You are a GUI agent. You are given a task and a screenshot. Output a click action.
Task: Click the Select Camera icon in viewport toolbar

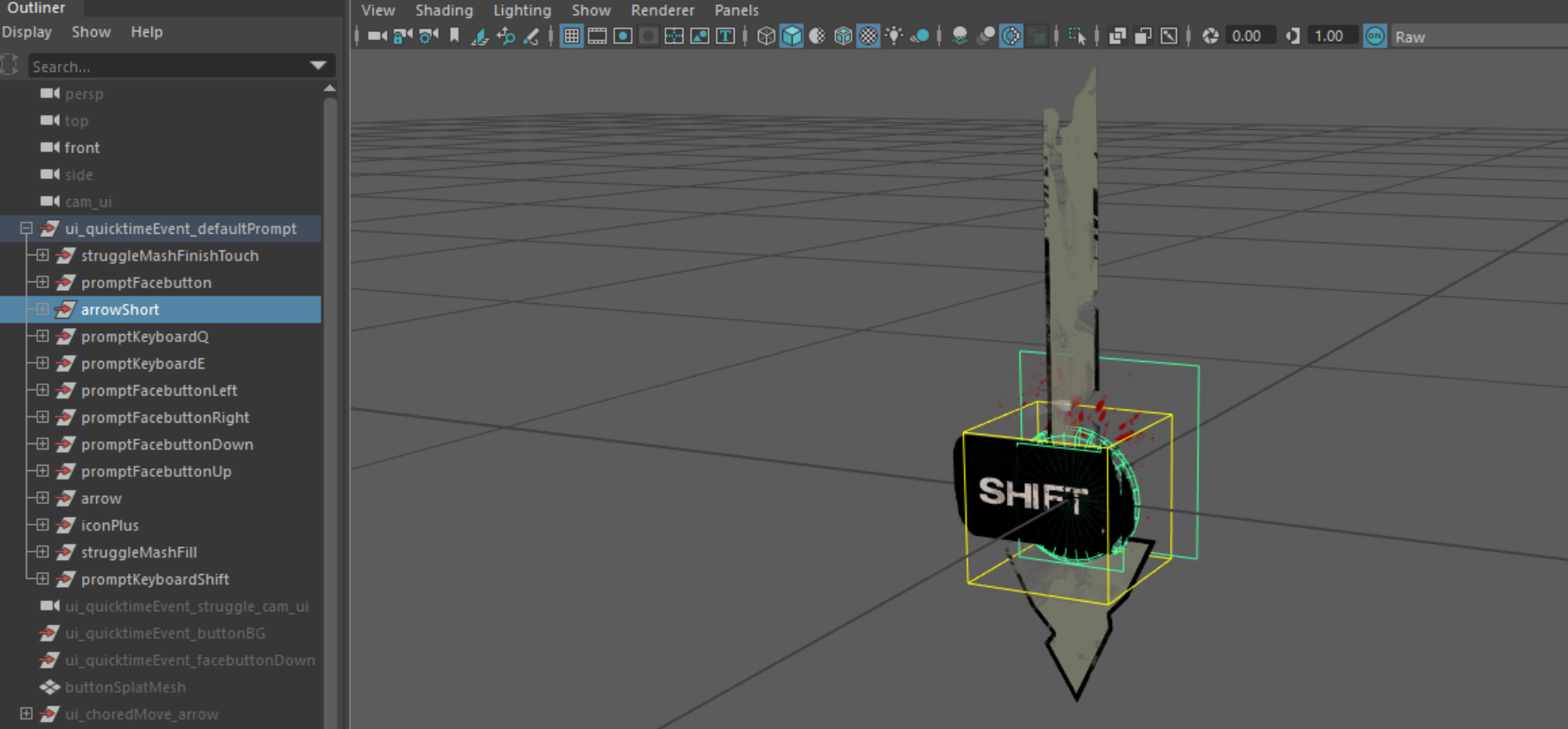coord(376,36)
